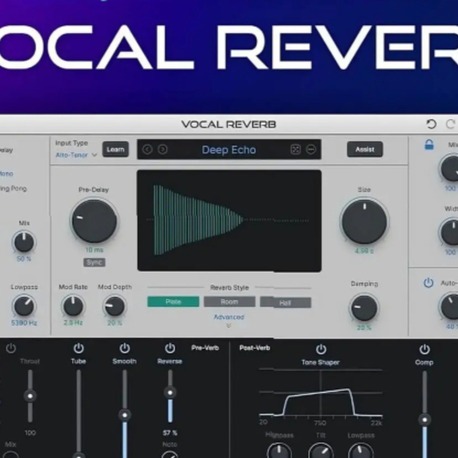Click the 57 % Reverse value

(x=170, y=433)
